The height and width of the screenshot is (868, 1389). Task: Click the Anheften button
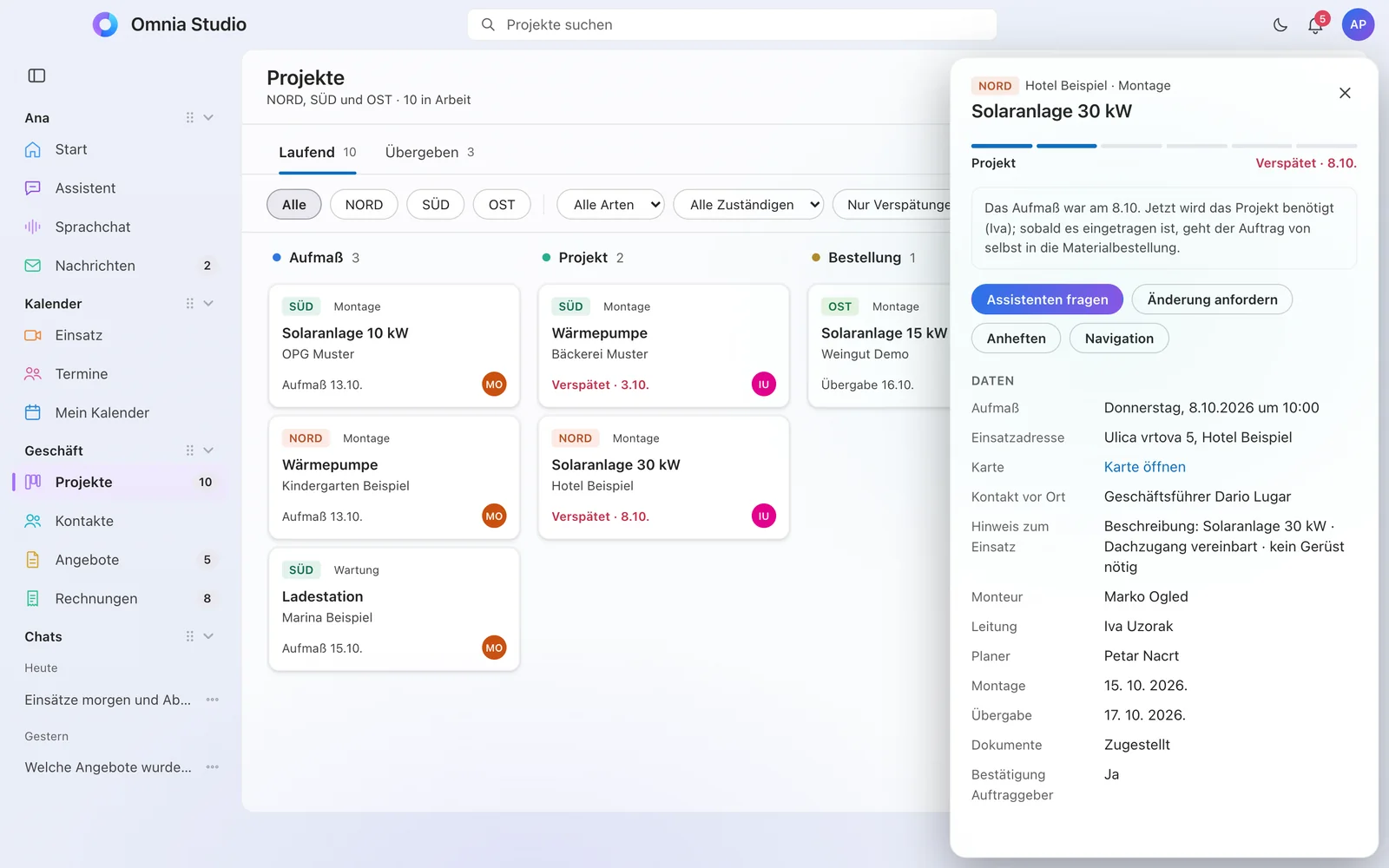(x=1016, y=339)
